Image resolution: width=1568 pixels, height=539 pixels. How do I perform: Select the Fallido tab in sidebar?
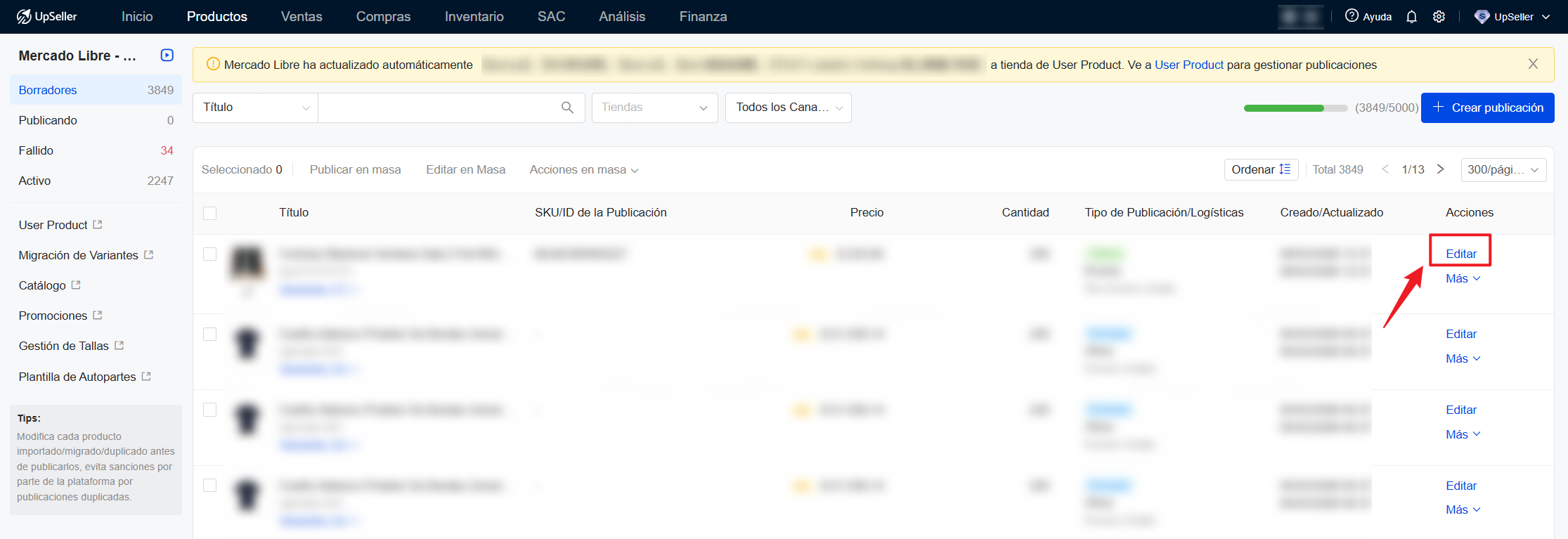point(37,150)
